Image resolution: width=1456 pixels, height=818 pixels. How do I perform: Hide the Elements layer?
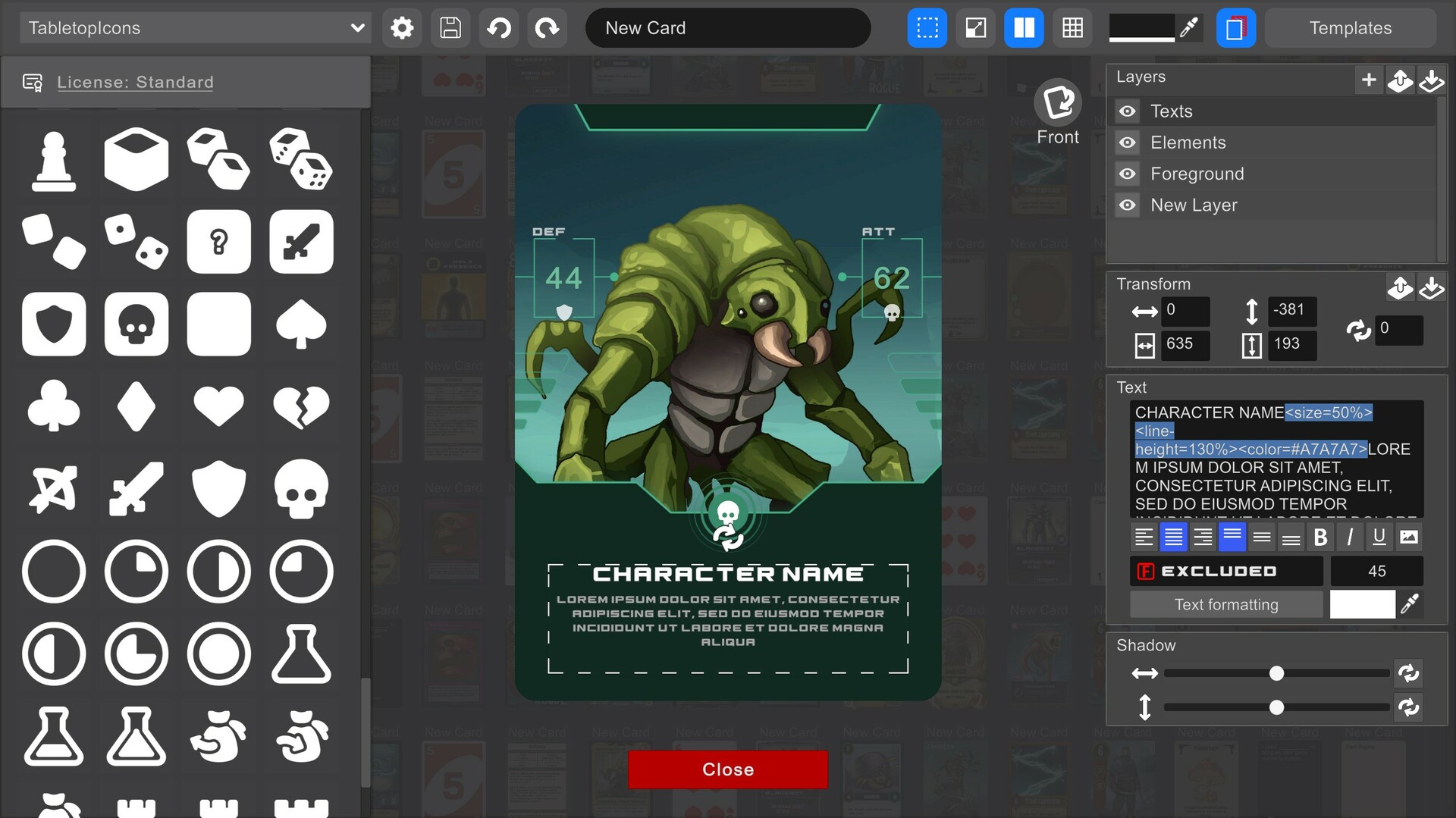click(1128, 143)
